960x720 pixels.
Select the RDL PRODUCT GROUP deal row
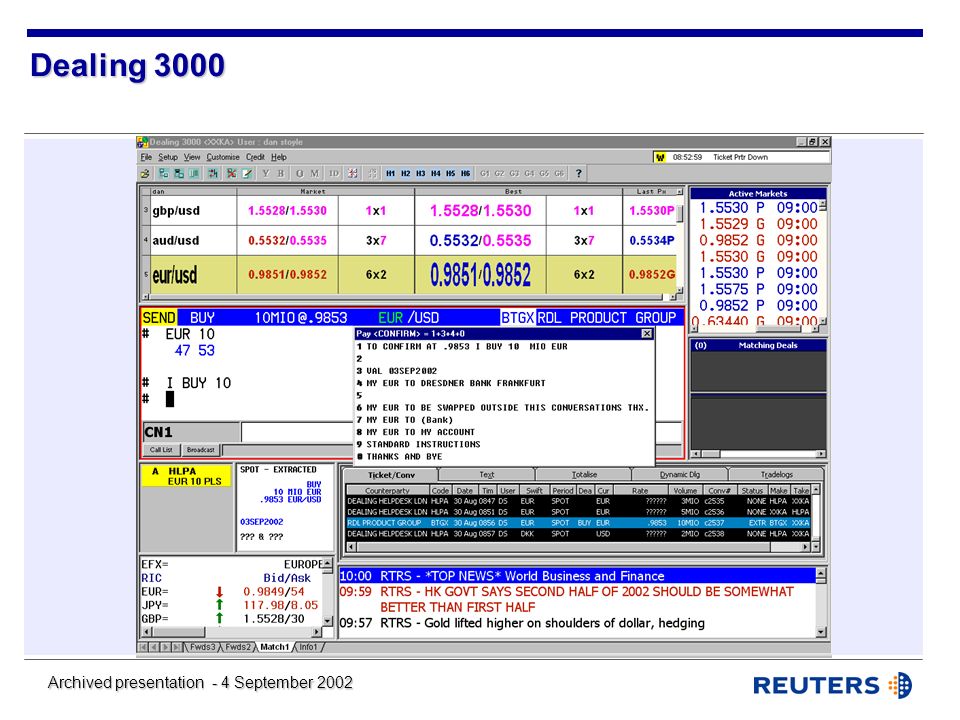(579, 523)
